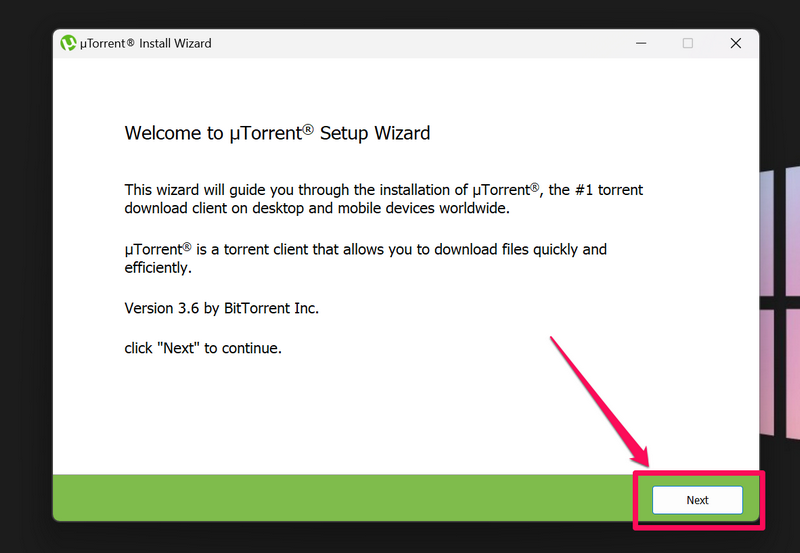The height and width of the screenshot is (553, 800).
Task: Click the µTorrent logo icon in title bar
Action: point(68,43)
